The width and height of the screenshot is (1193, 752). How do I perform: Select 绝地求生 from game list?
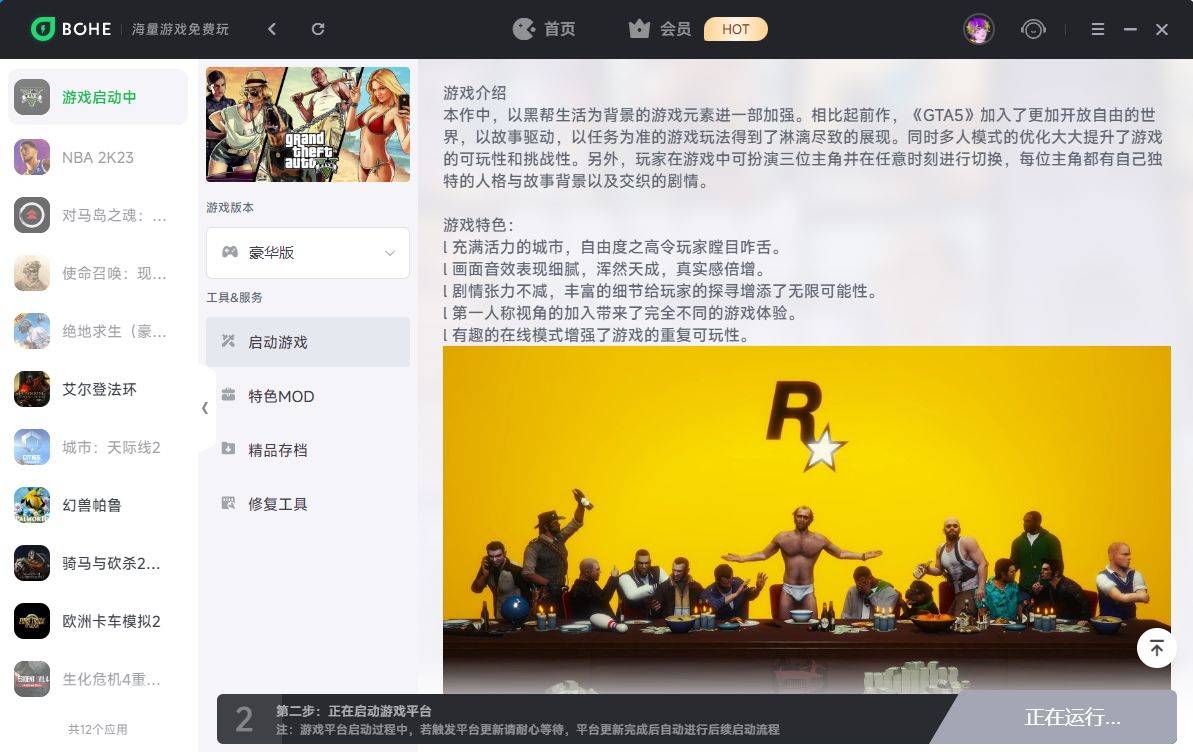(x=98, y=331)
